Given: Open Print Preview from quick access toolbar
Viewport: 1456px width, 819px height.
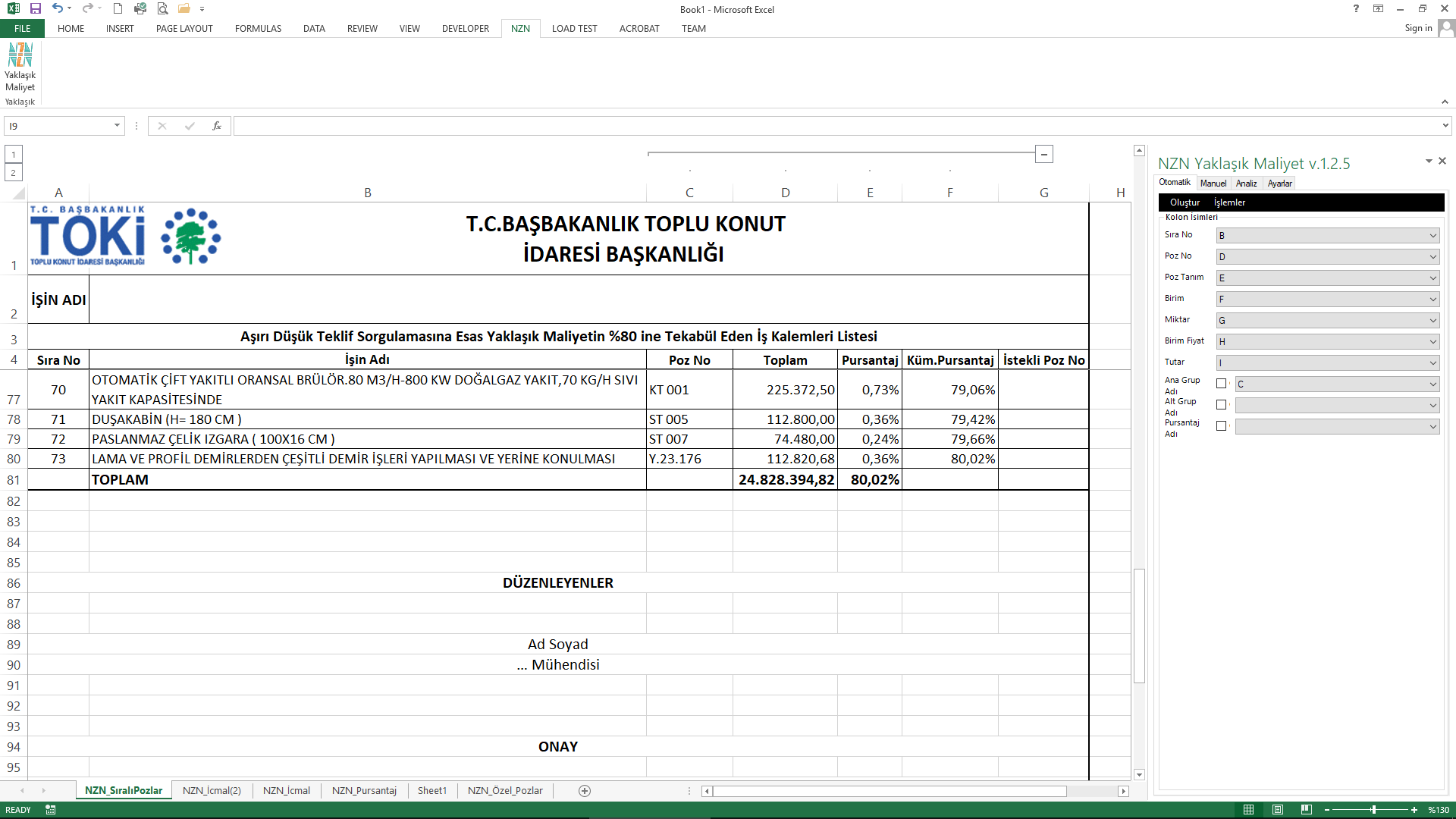Looking at the screenshot, I should coord(162,8).
